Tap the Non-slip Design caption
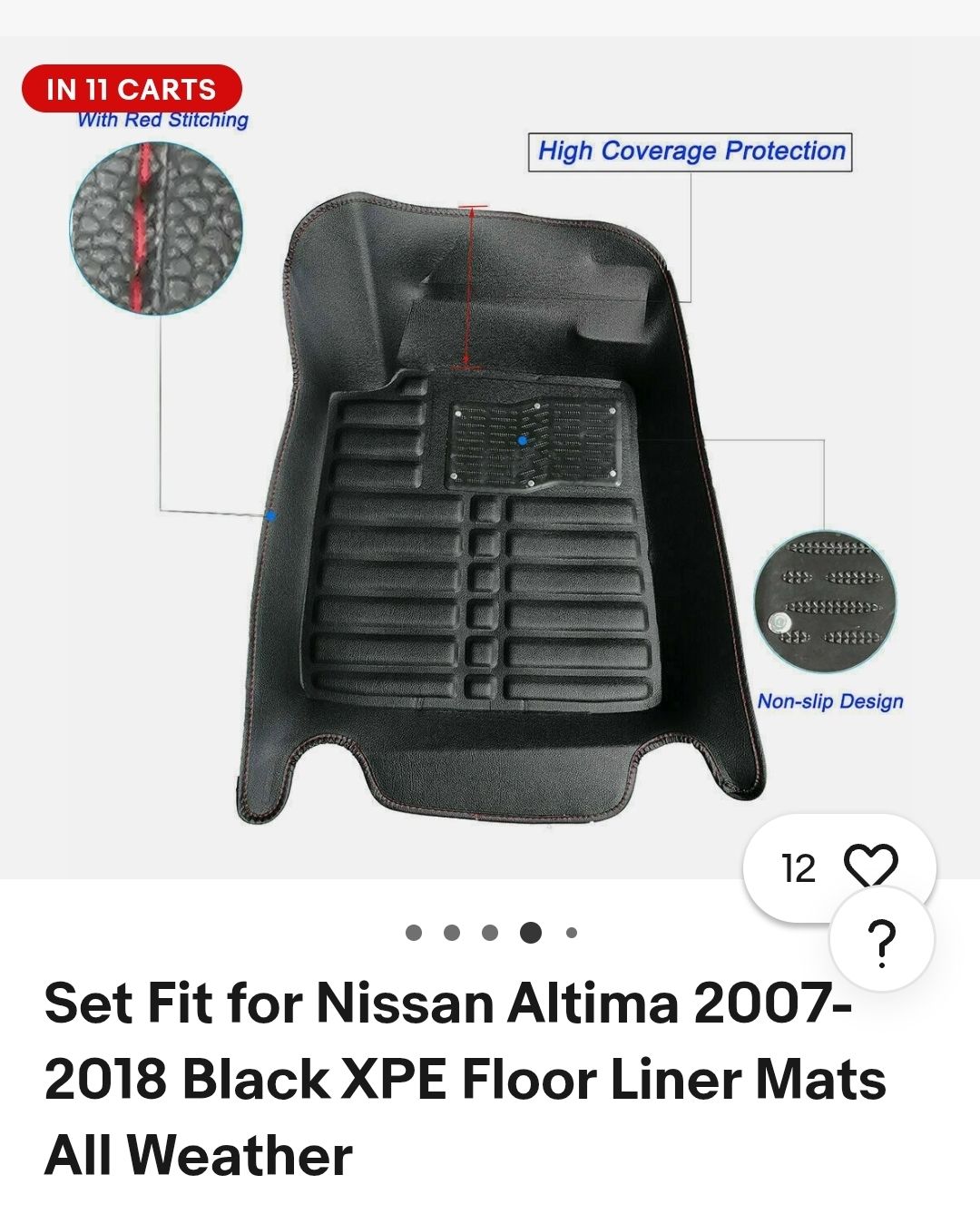This screenshot has width=980, height=1214. 830,701
